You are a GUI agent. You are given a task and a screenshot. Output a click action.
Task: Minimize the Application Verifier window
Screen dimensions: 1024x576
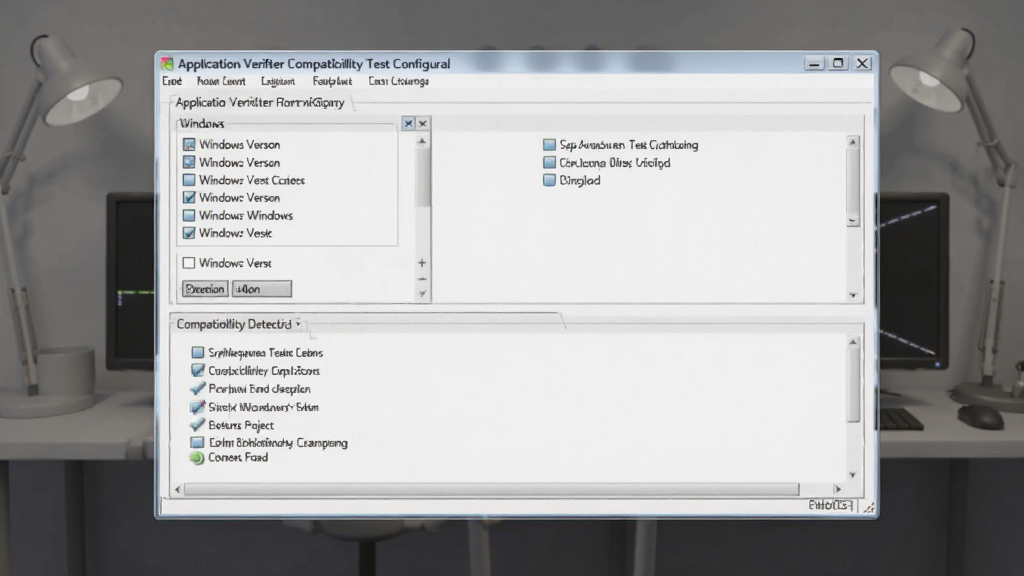(x=814, y=63)
